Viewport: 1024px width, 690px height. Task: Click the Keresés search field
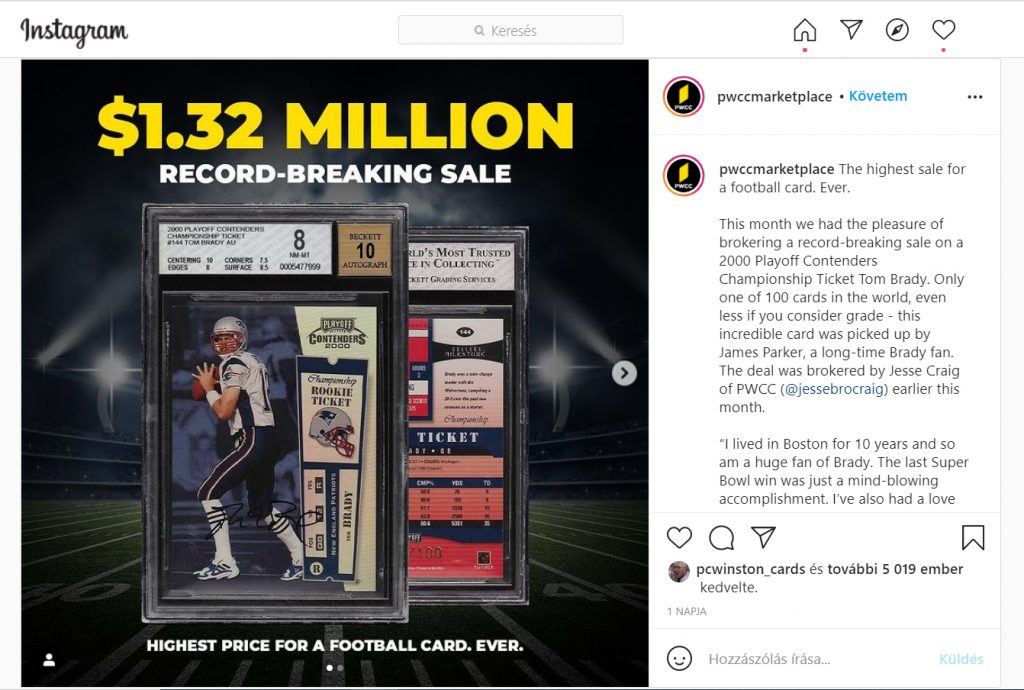[x=511, y=30]
